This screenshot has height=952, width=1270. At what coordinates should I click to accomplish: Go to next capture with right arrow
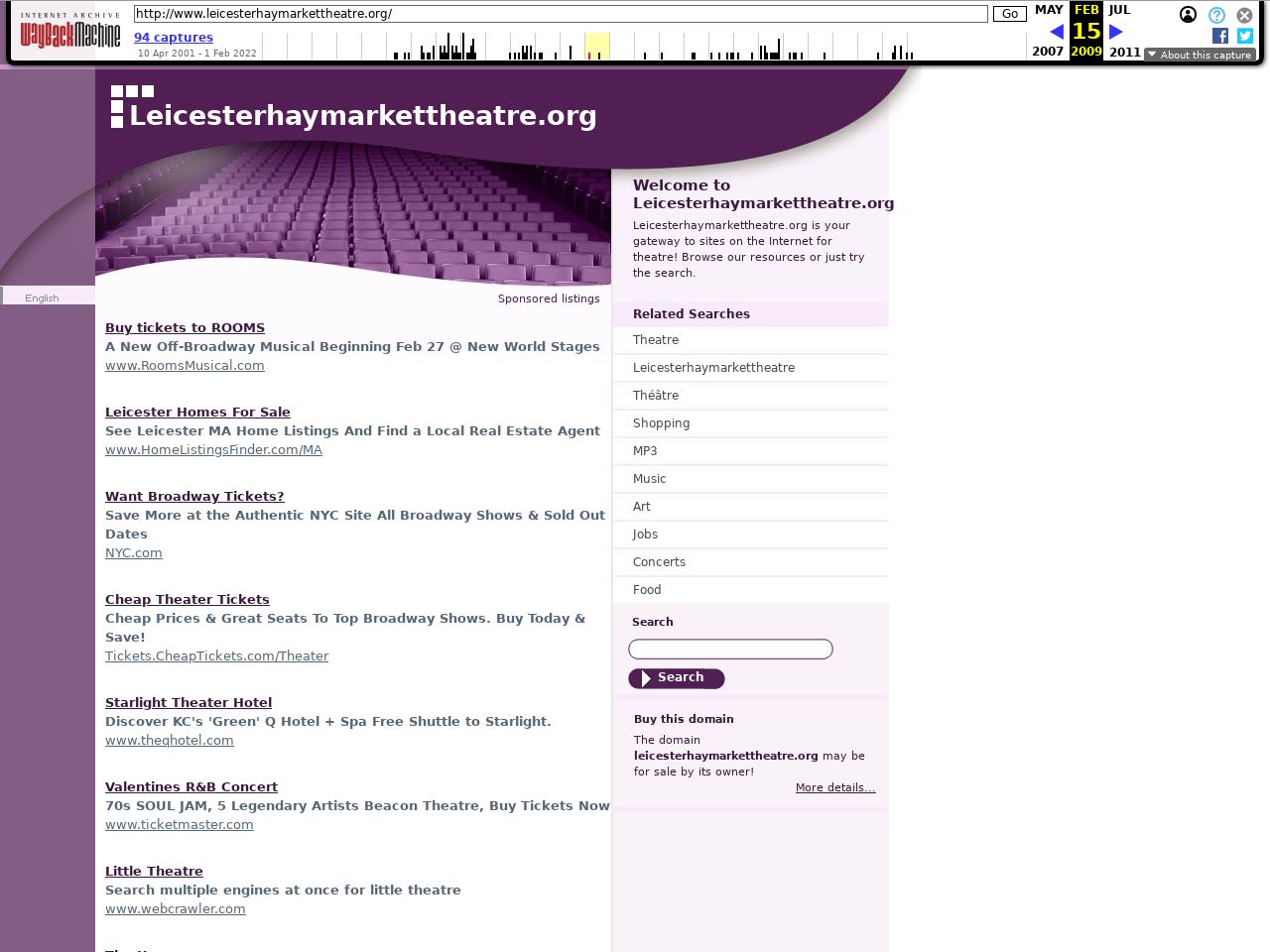click(x=1116, y=32)
